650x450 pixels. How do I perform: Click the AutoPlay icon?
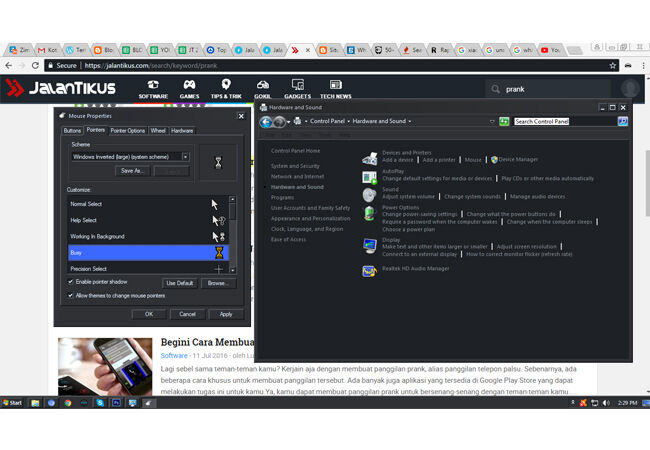369,177
